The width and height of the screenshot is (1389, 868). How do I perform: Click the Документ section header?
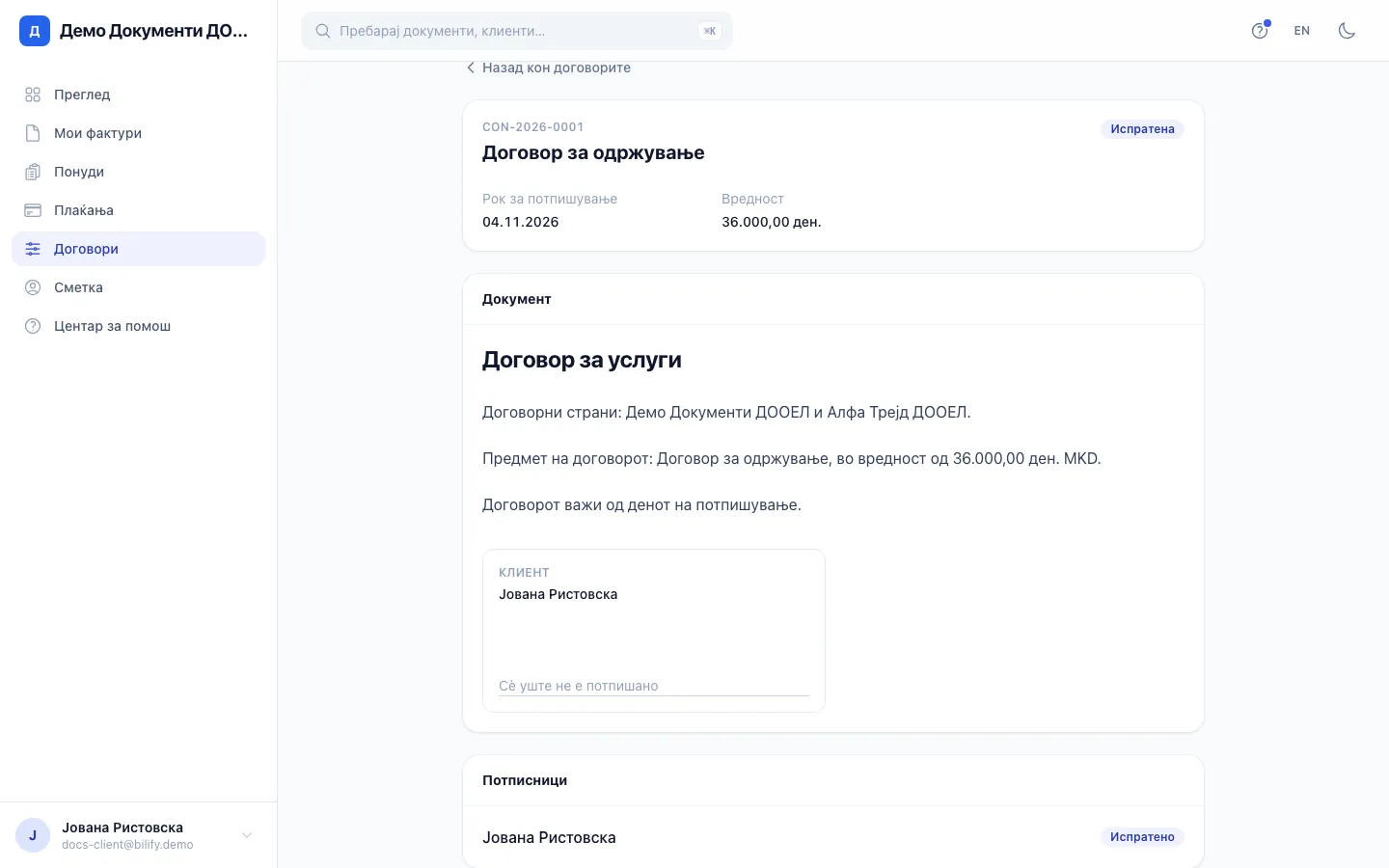click(x=517, y=299)
